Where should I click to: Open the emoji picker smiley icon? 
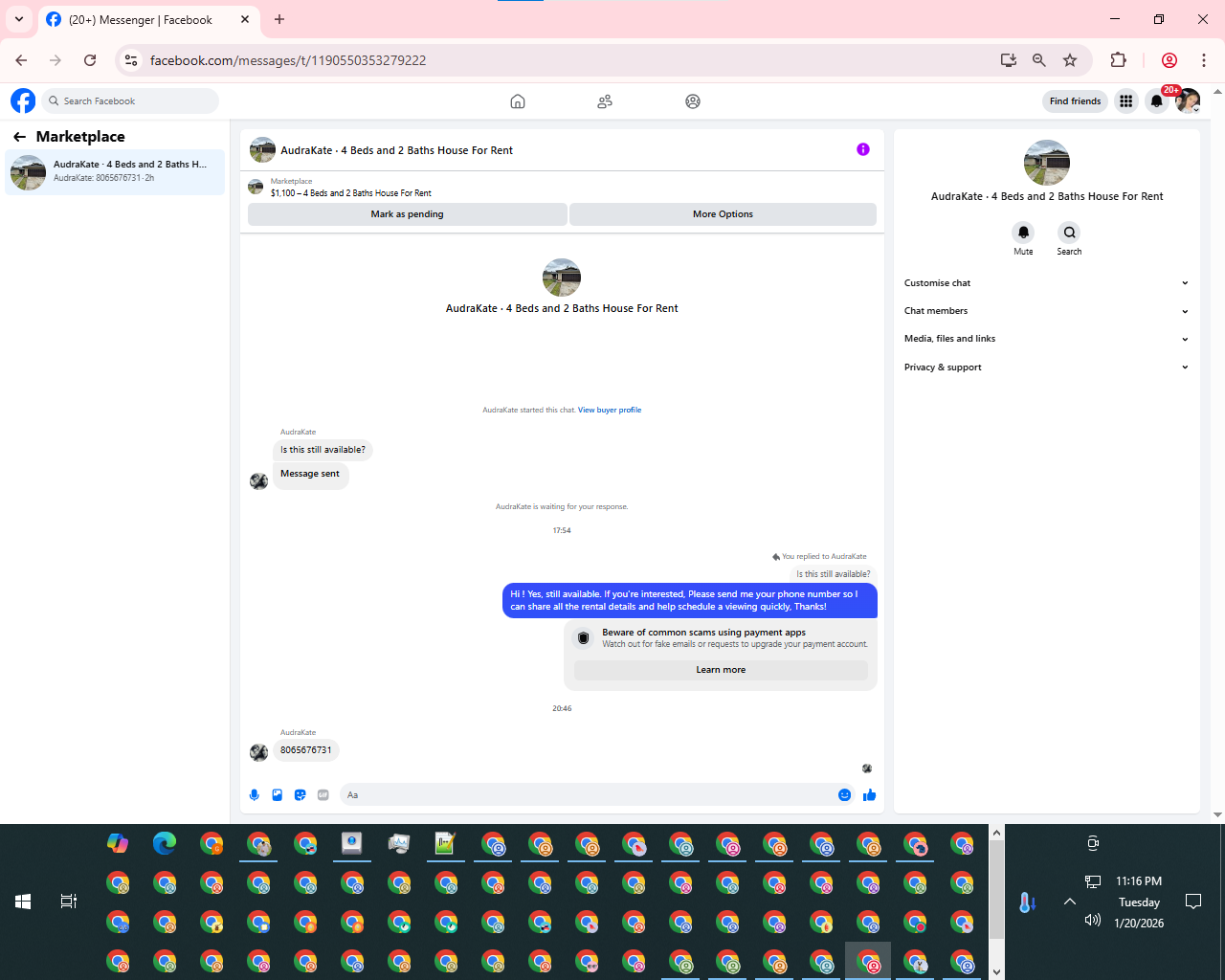pyautogui.click(x=844, y=795)
